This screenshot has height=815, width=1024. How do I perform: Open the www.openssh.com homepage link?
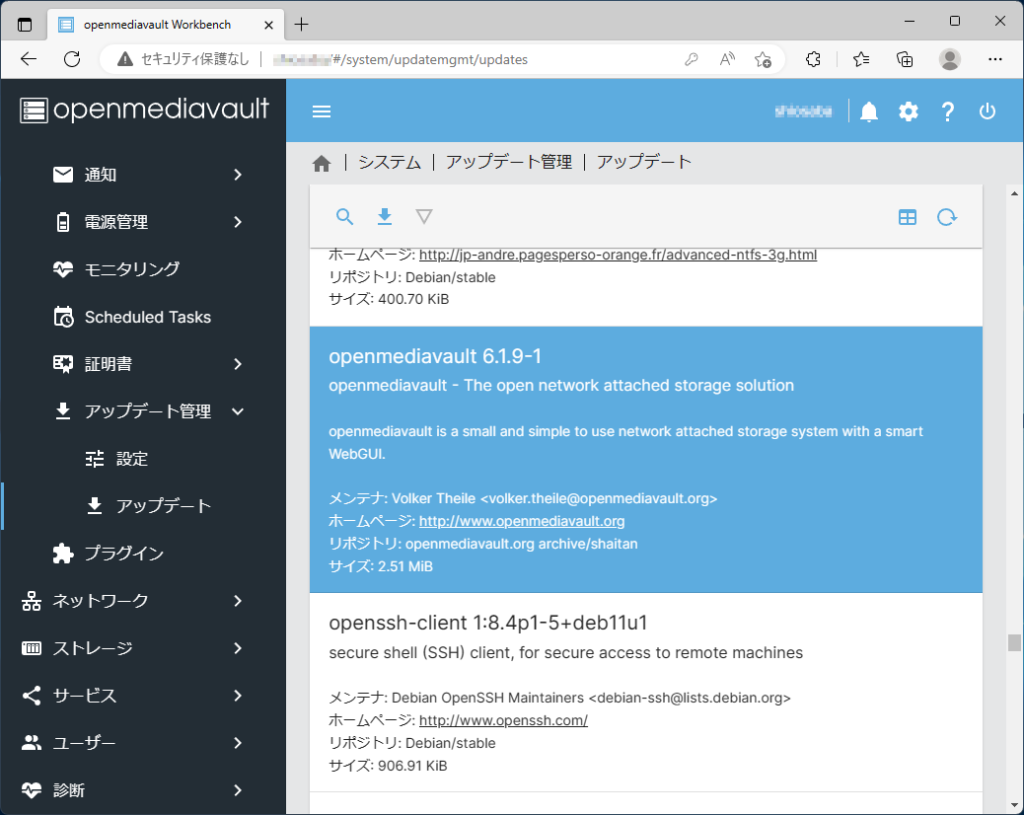[x=502, y=720]
